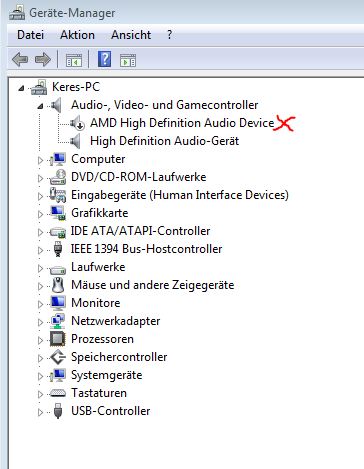Click the Back arrow toolbar icon
Screen dimensions: 364x469
[20, 60]
